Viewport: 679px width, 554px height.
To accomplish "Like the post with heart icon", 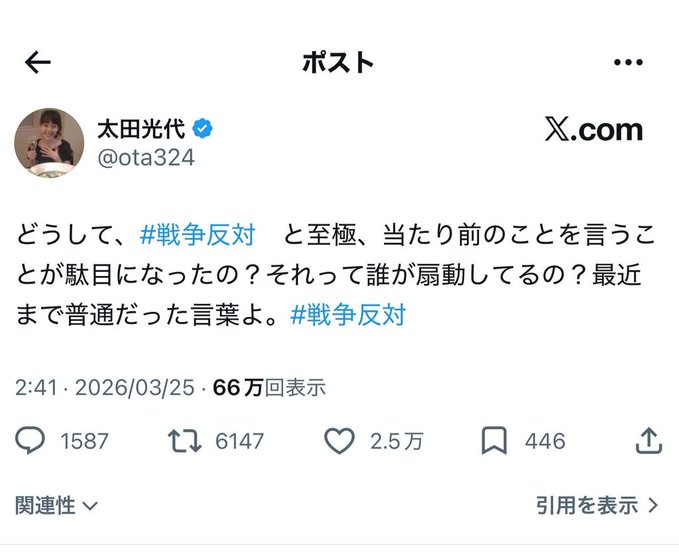I will click(x=340, y=440).
